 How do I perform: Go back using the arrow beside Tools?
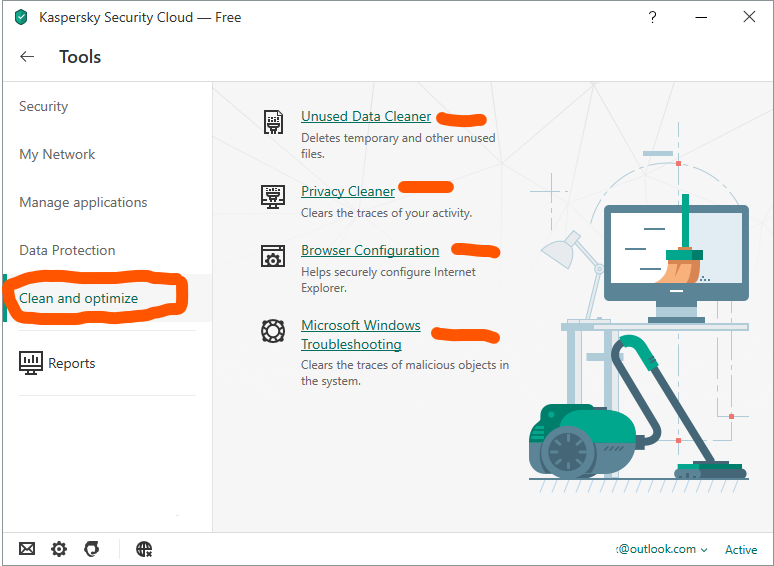[27, 57]
